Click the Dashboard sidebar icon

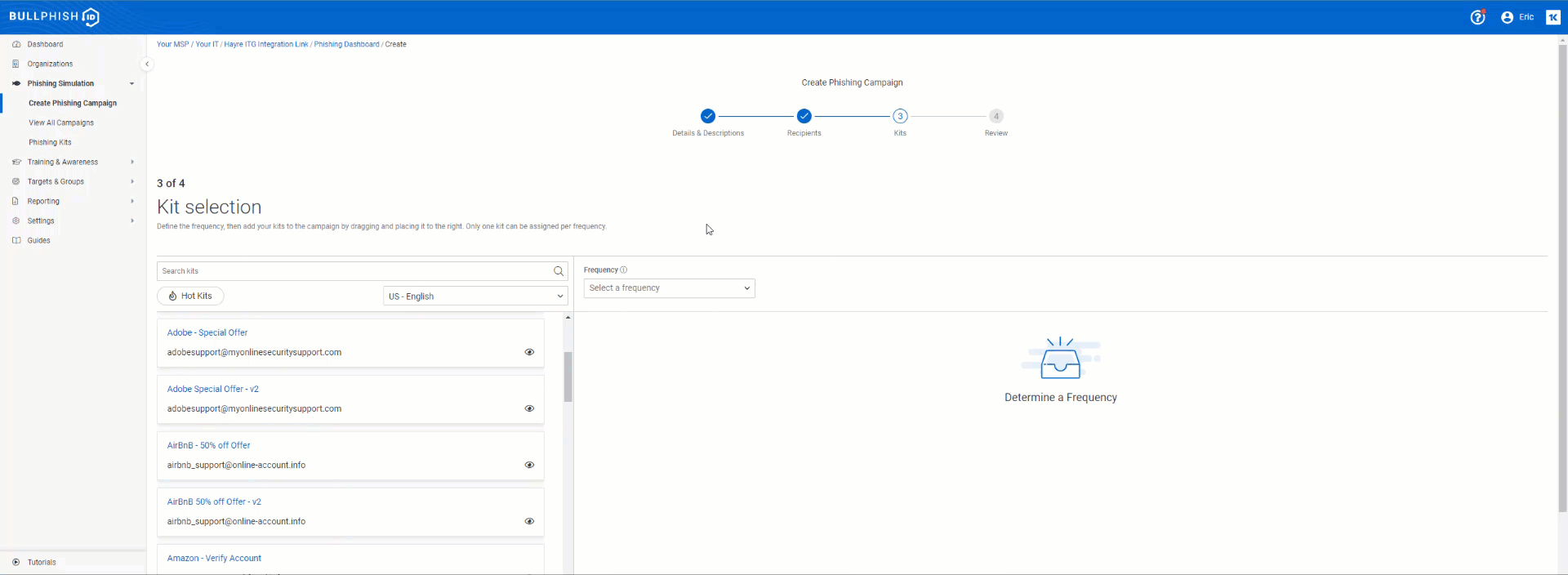16,44
